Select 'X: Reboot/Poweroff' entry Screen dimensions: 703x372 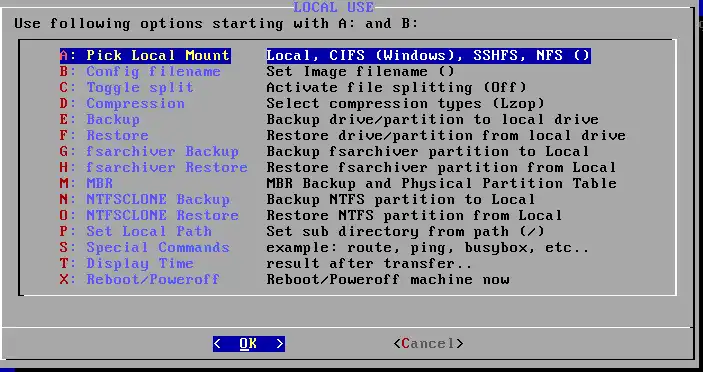pyautogui.click(x=140, y=279)
